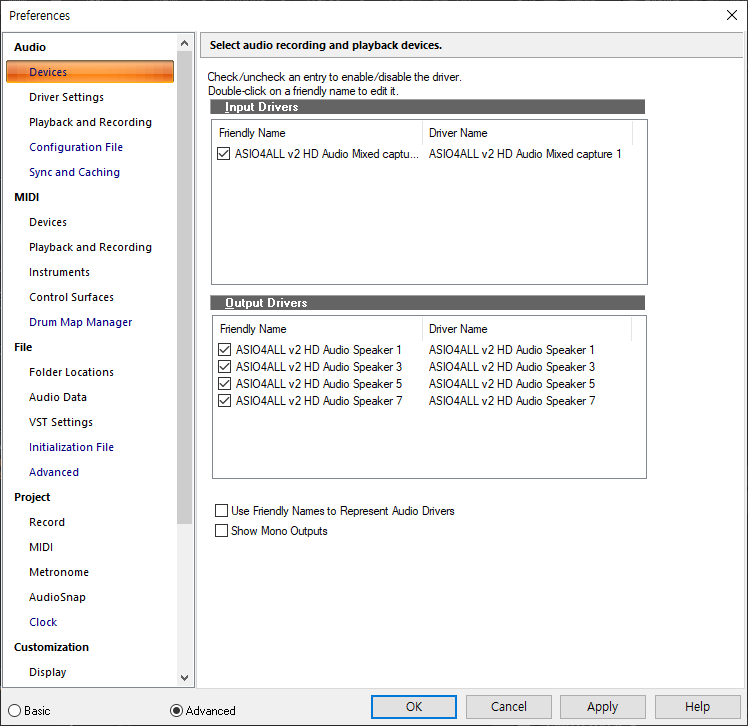Click the Help button
This screenshot has width=748, height=726.
pos(697,706)
